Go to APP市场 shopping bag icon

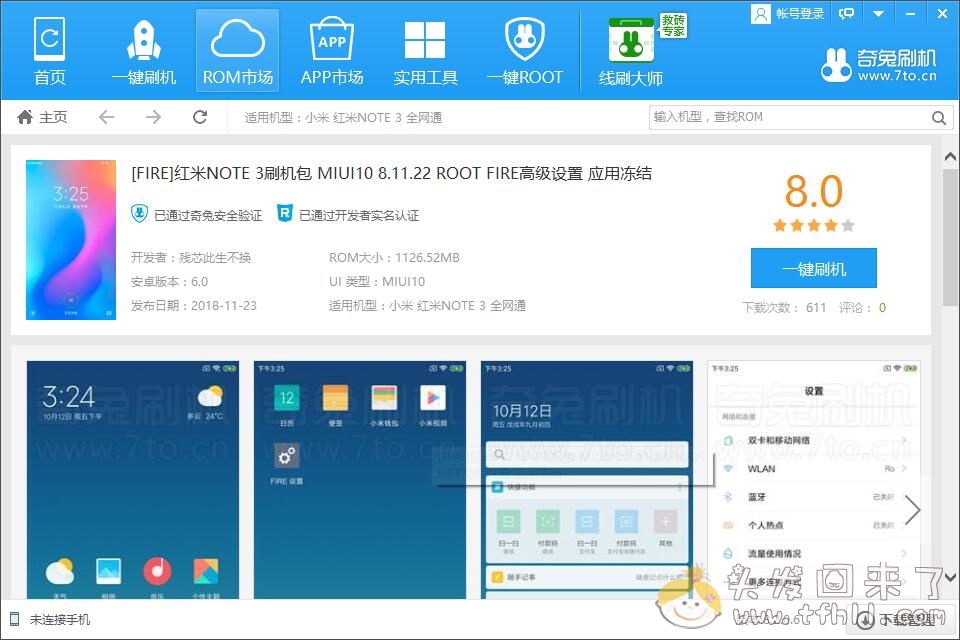click(332, 51)
